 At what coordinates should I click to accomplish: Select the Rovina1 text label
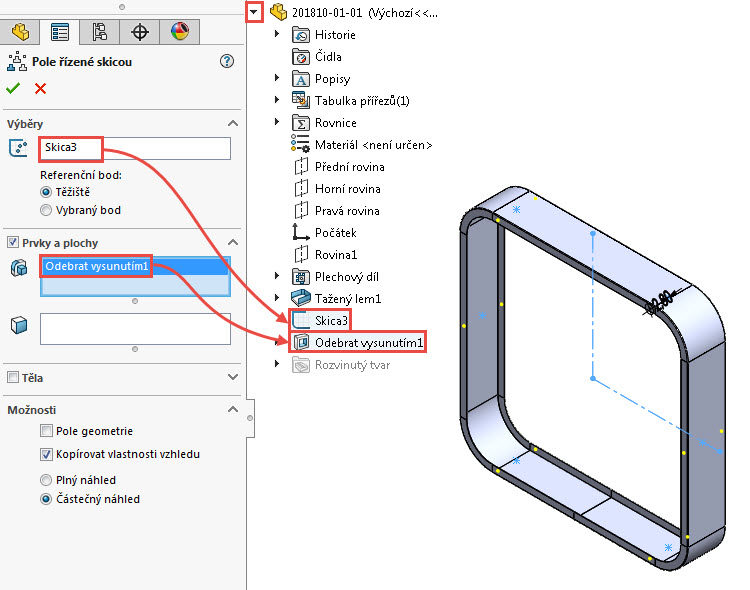pos(336,255)
